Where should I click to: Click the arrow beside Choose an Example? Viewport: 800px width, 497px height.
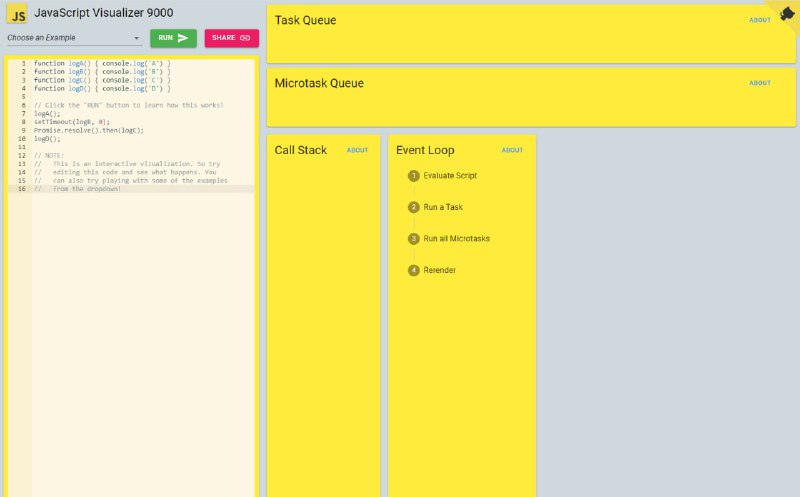137,39
